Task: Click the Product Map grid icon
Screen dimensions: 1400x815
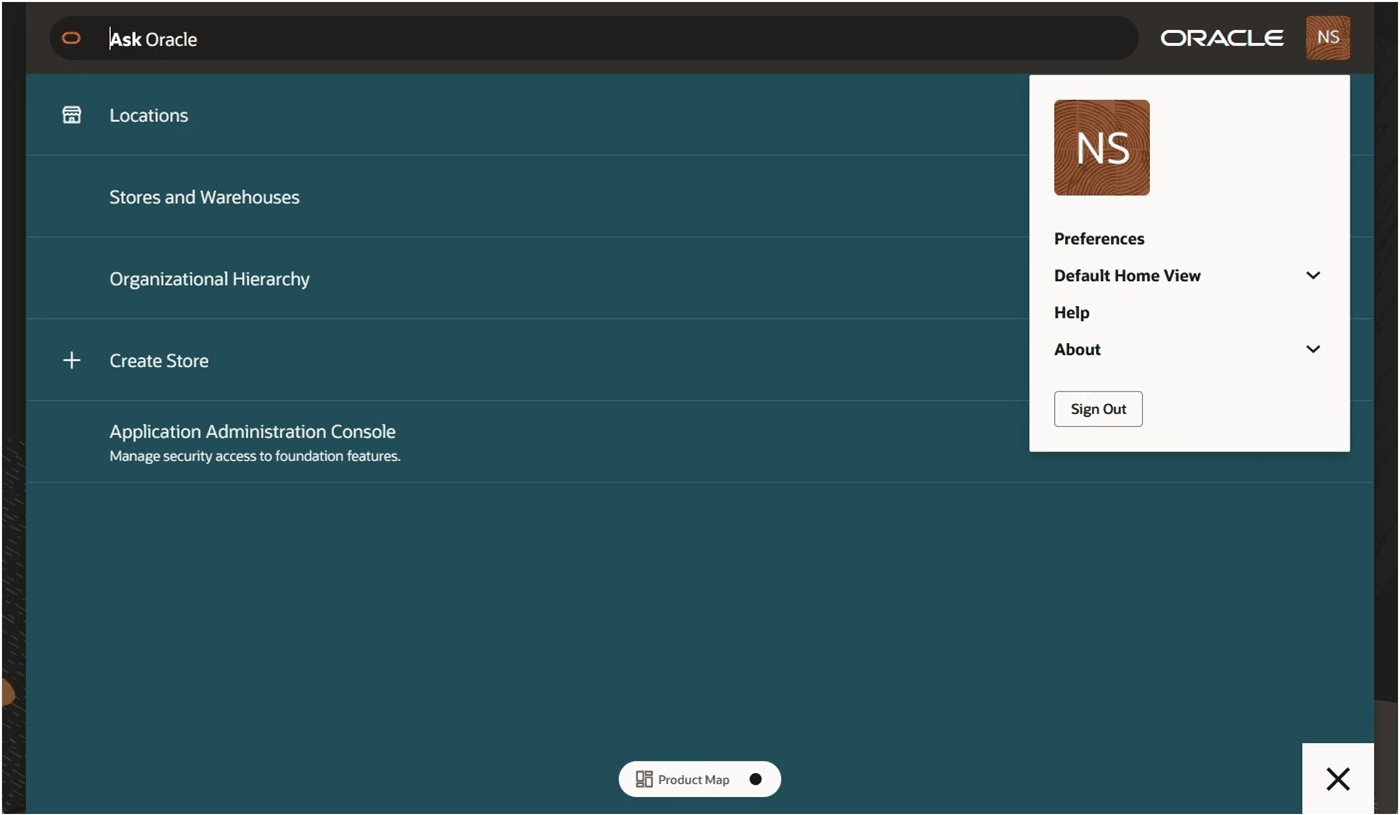Action: click(643, 779)
